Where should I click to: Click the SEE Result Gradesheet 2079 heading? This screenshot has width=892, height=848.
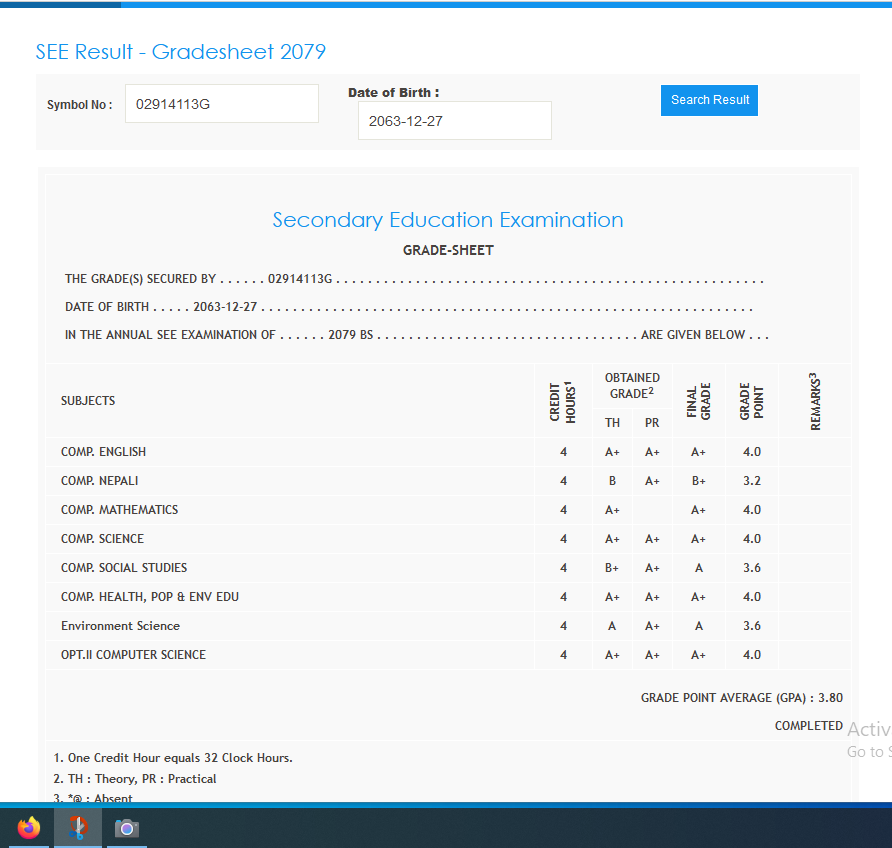click(x=181, y=52)
